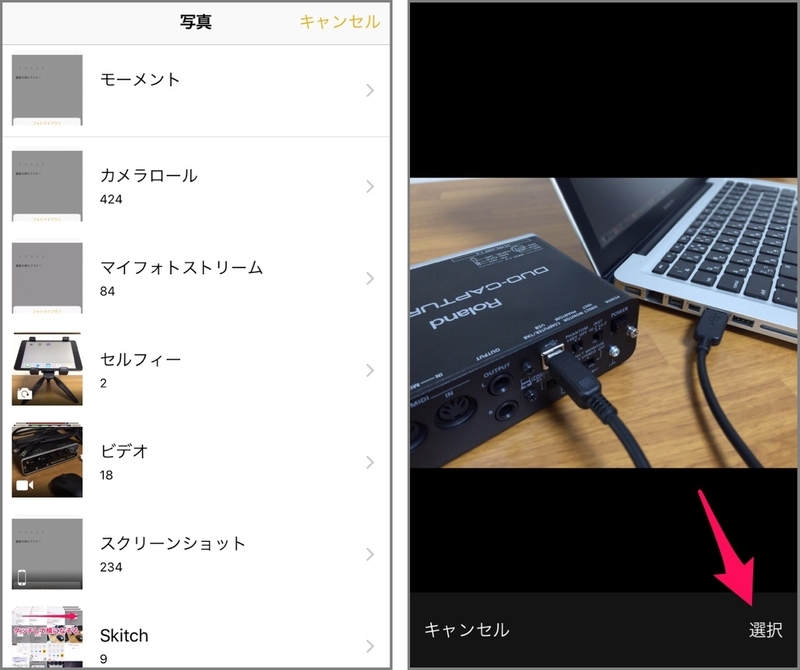The height and width of the screenshot is (670, 800).
Task: Open スクリーンショット via its right chevron
Action: click(369, 554)
